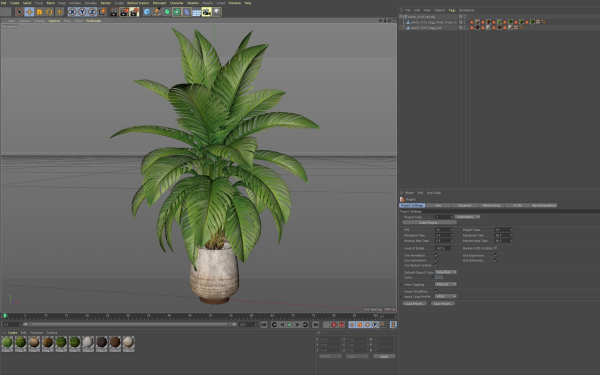The image size is (600, 375).
Task: Open the array modeling objects icon
Action: point(177,12)
